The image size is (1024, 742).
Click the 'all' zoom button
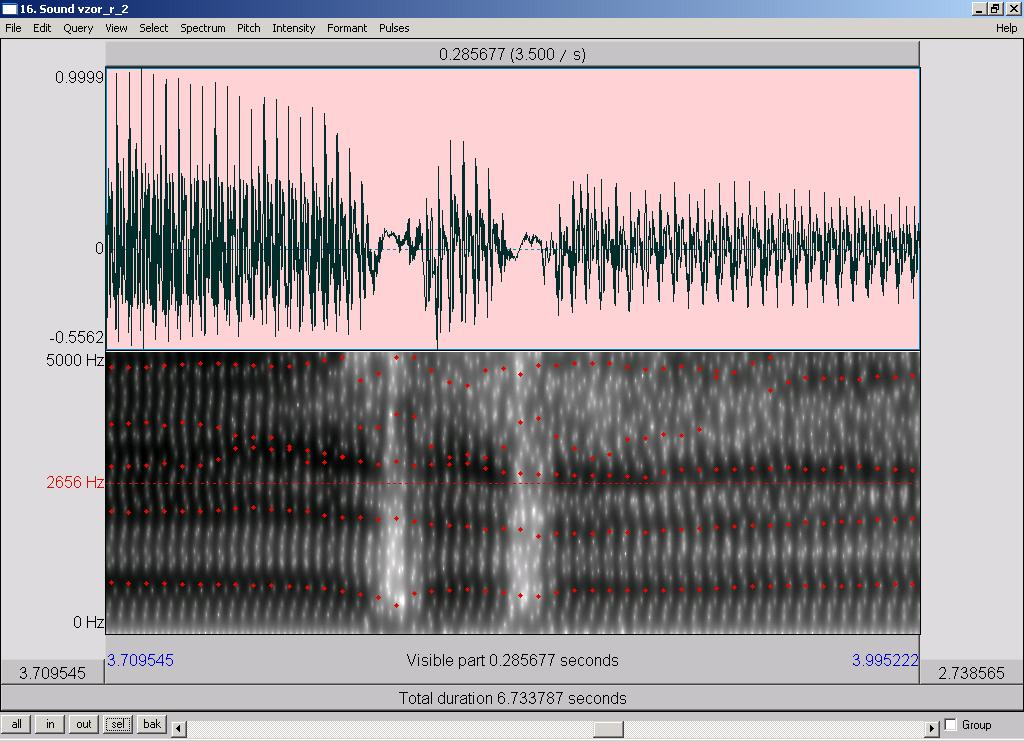point(16,724)
